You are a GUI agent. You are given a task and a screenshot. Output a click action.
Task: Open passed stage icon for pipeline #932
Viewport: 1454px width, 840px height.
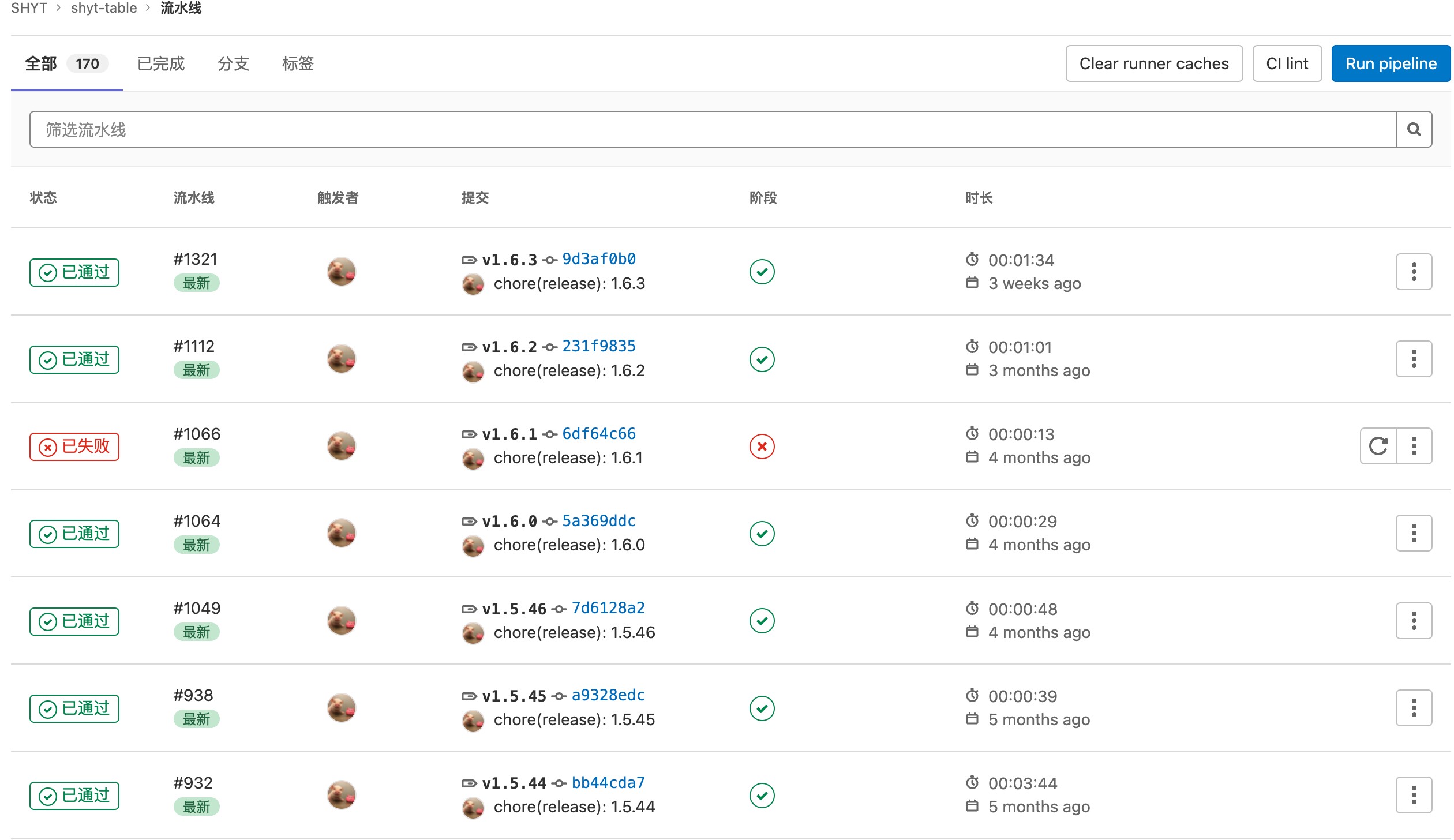762,795
